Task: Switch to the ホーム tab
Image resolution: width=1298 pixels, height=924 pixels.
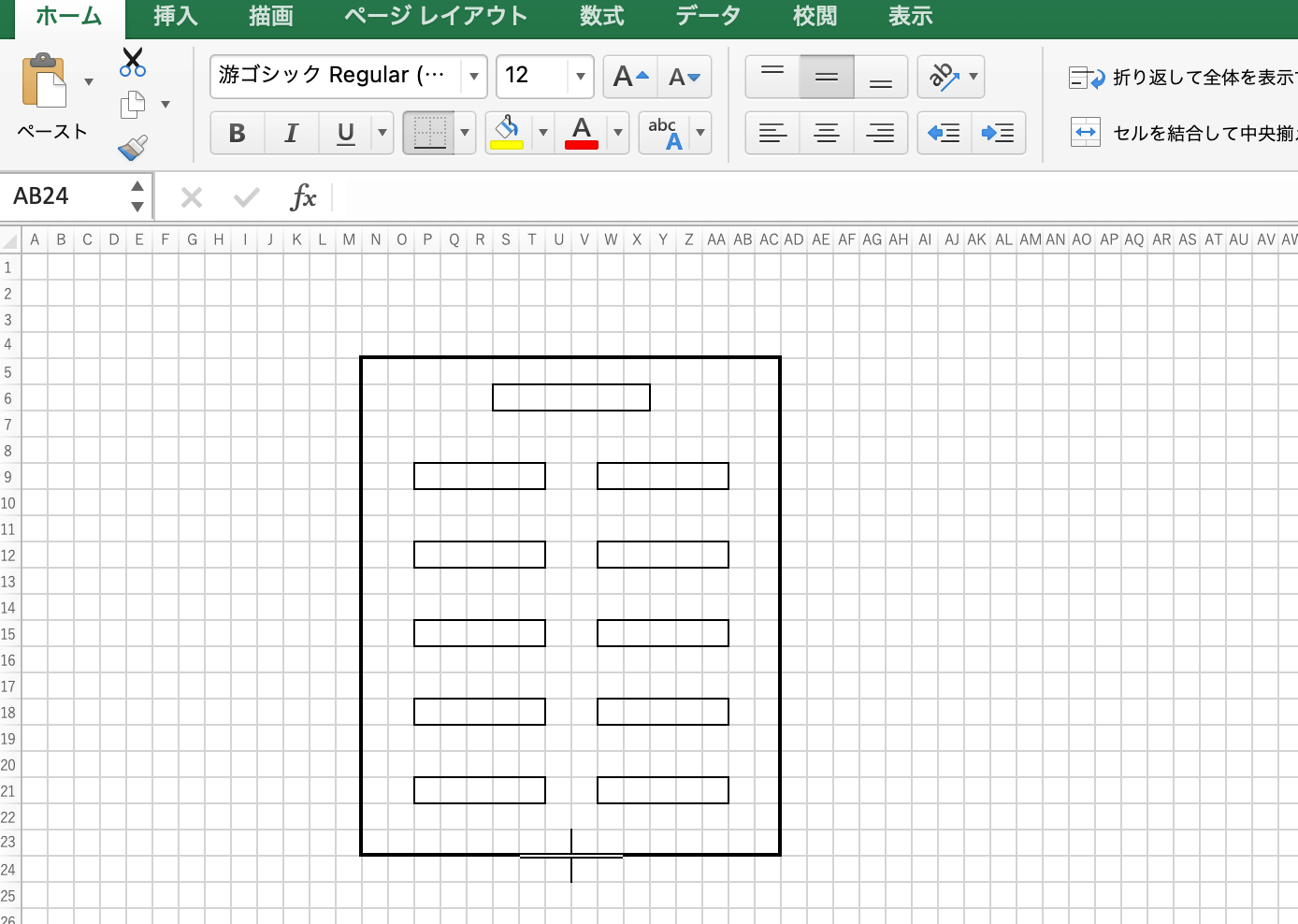Action: [68, 16]
